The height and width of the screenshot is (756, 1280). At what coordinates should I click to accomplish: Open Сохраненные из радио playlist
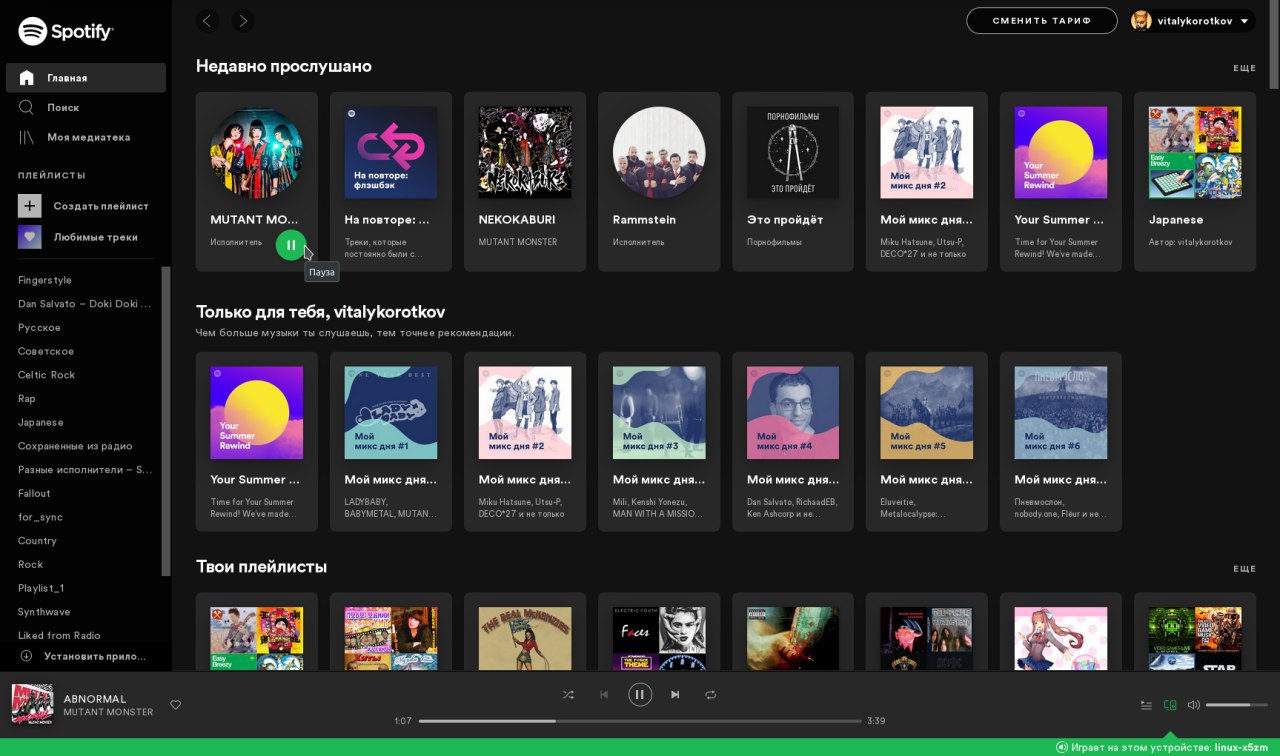coord(75,446)
